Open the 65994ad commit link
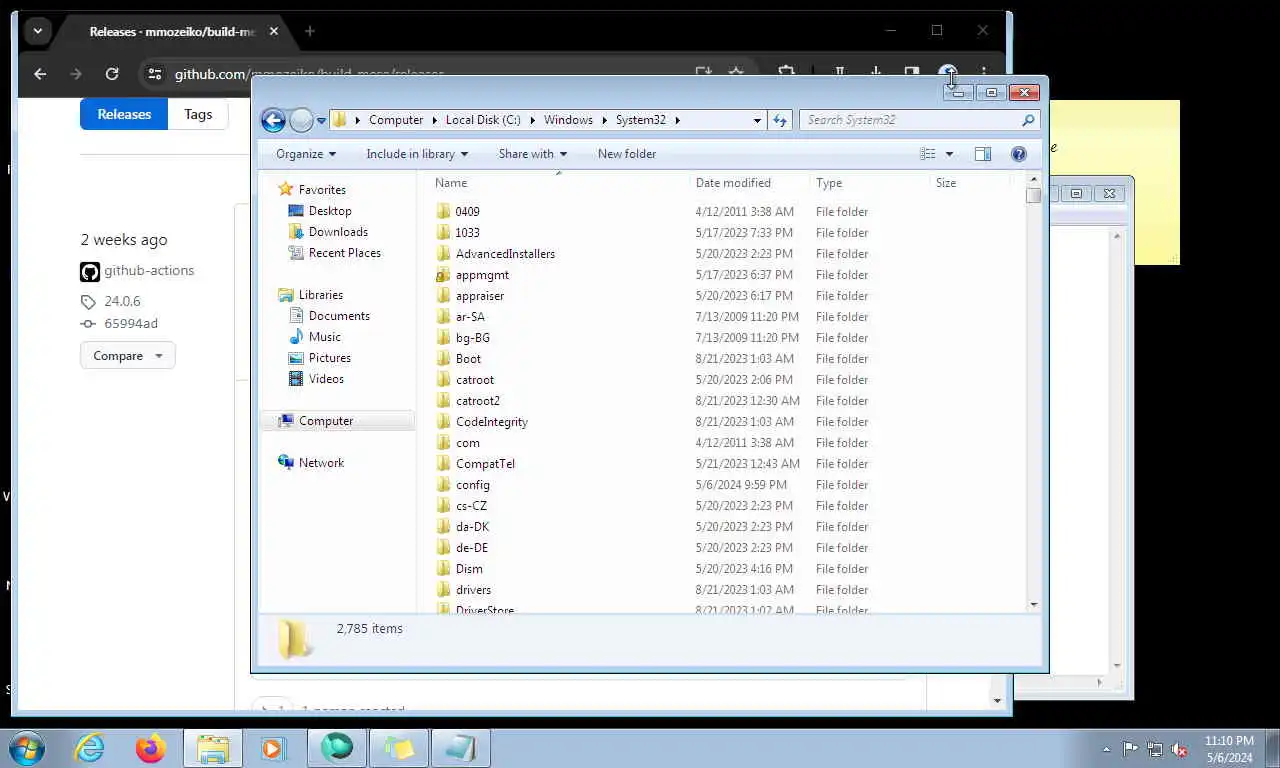1280x768 pixels. 131,324
